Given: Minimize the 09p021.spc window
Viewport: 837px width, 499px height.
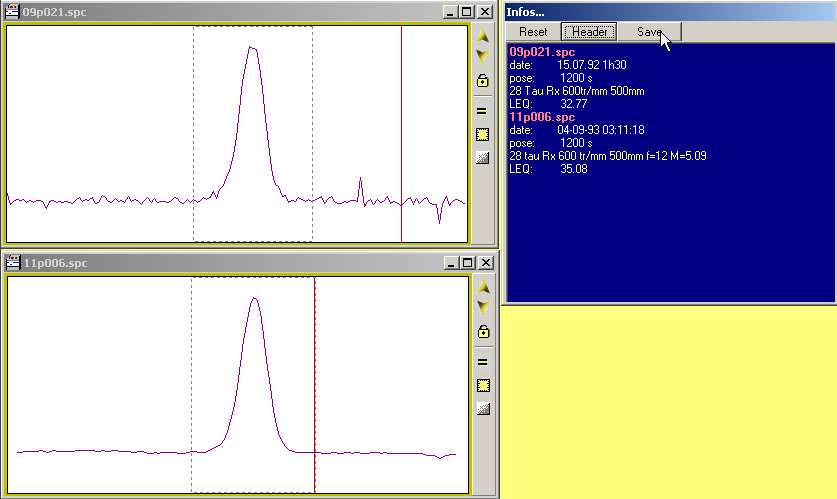Looking at the screenshot, I should coord(450,12).
